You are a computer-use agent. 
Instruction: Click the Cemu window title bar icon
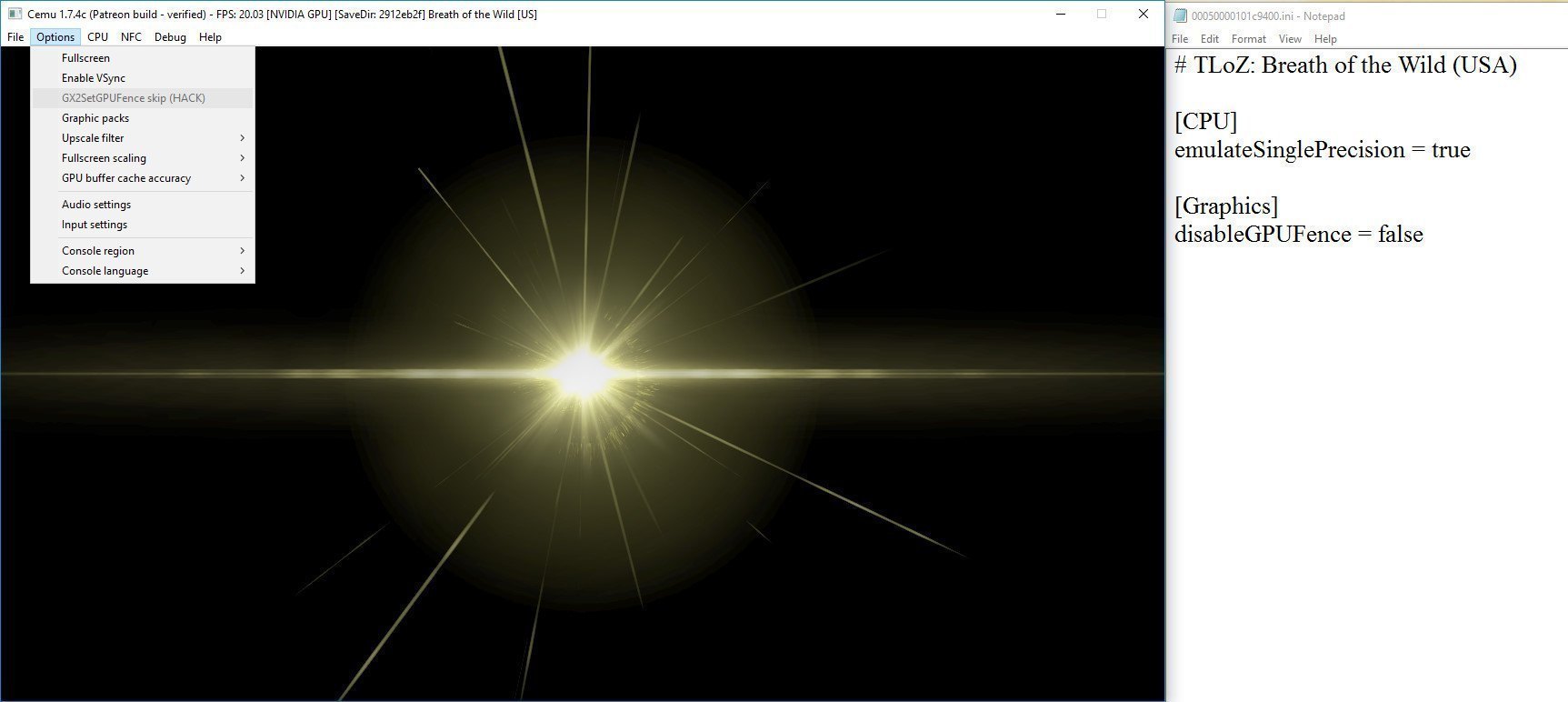[x=15, y=15]
